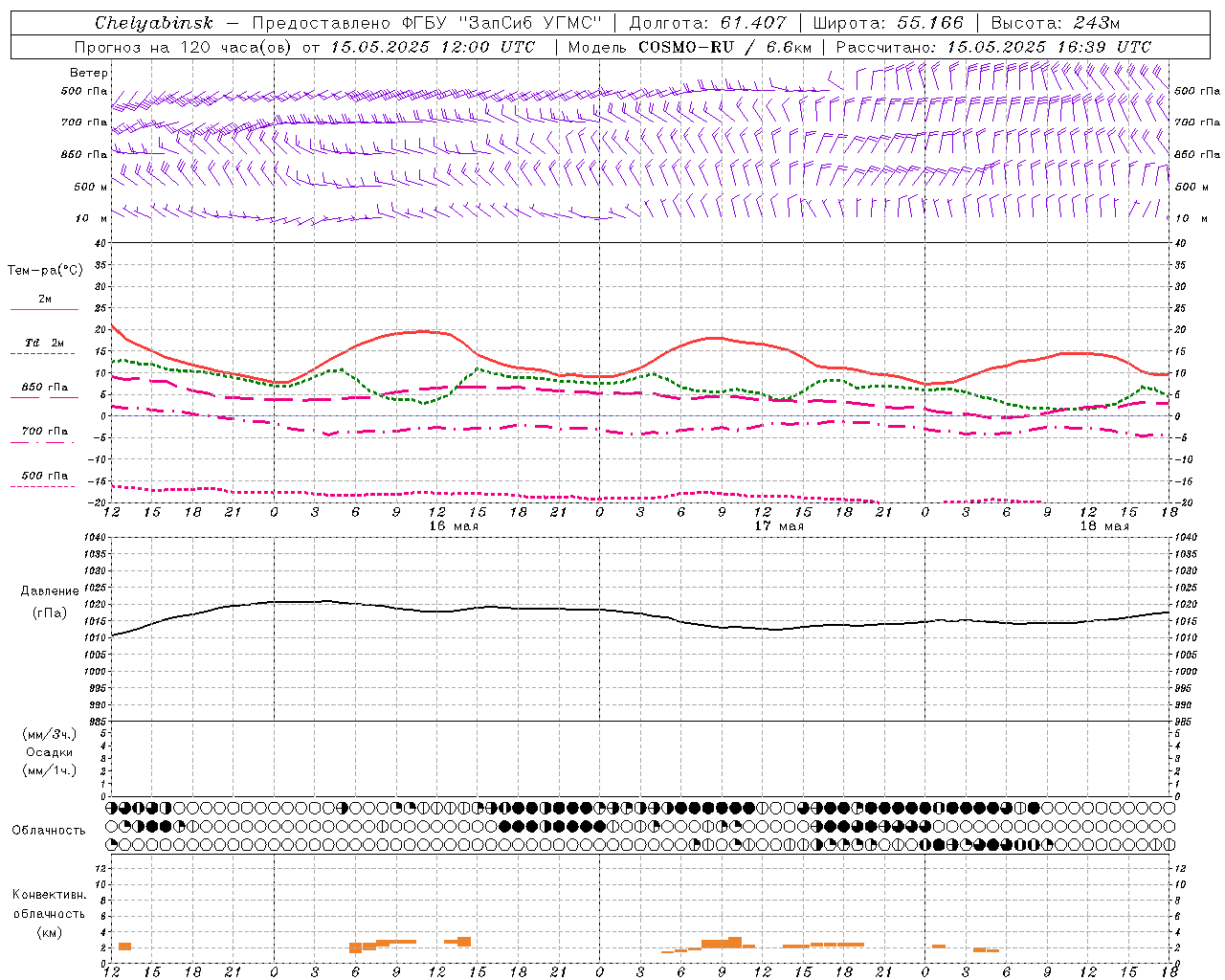Click the red line sample under '2м' legend
Screen dimensions: 1225x980
coord(44,310)
